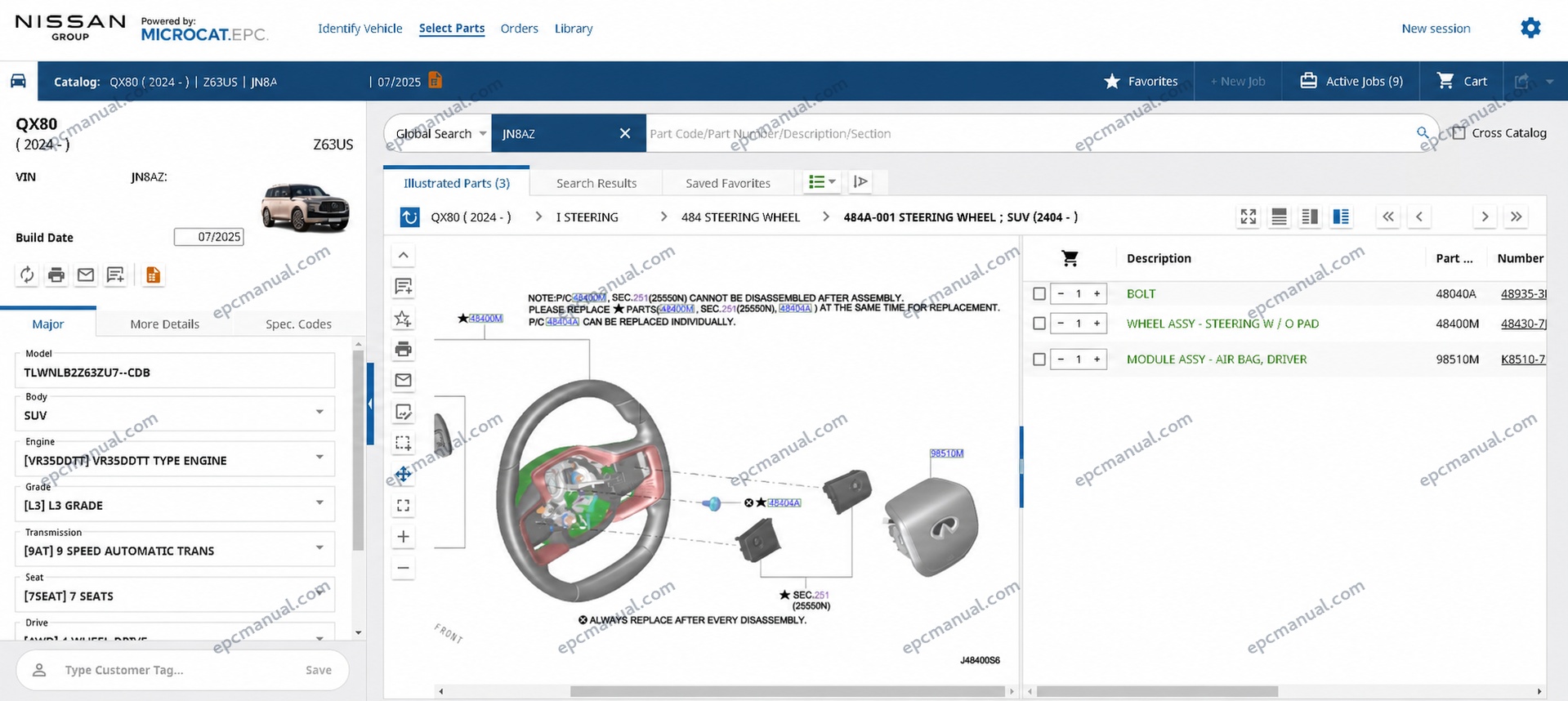Viewport: 1568px width, 701px height.
Task: Open the Transmission 9AT dropdown
Action: point(175,547)
